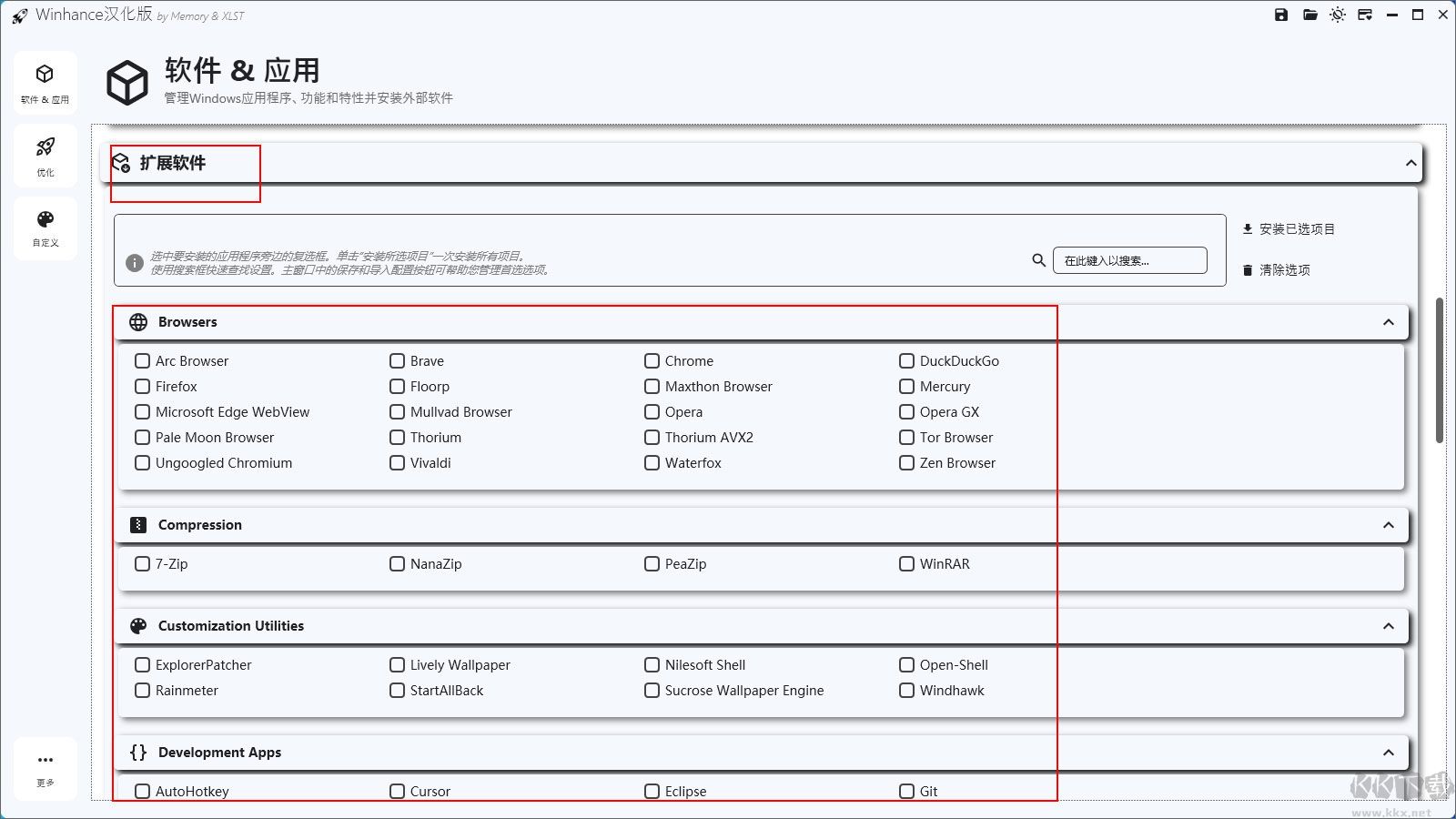1456x819 pixels.
Task: Click the donate card-with-heart icon
Action: (x=1365, y=15)
